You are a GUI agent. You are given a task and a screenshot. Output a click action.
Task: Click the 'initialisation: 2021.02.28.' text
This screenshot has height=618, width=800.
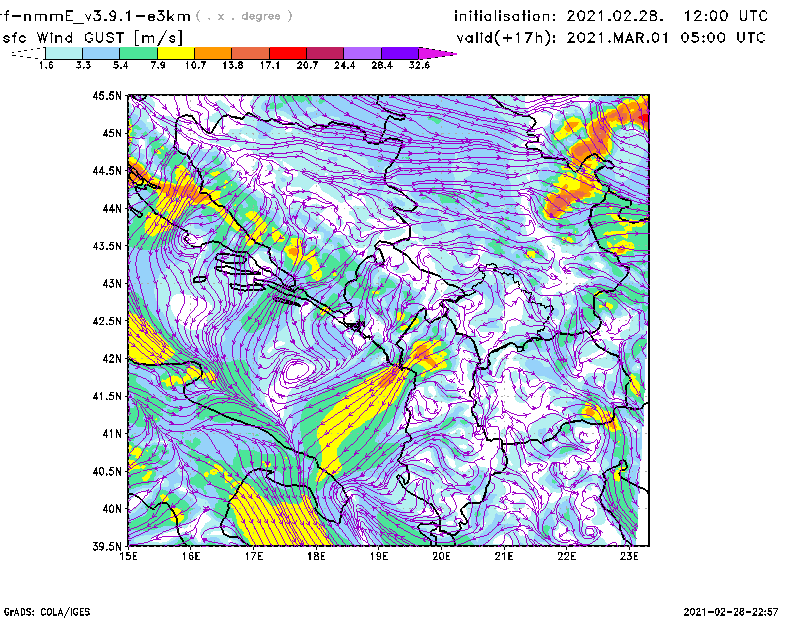(x=559, y=16)
